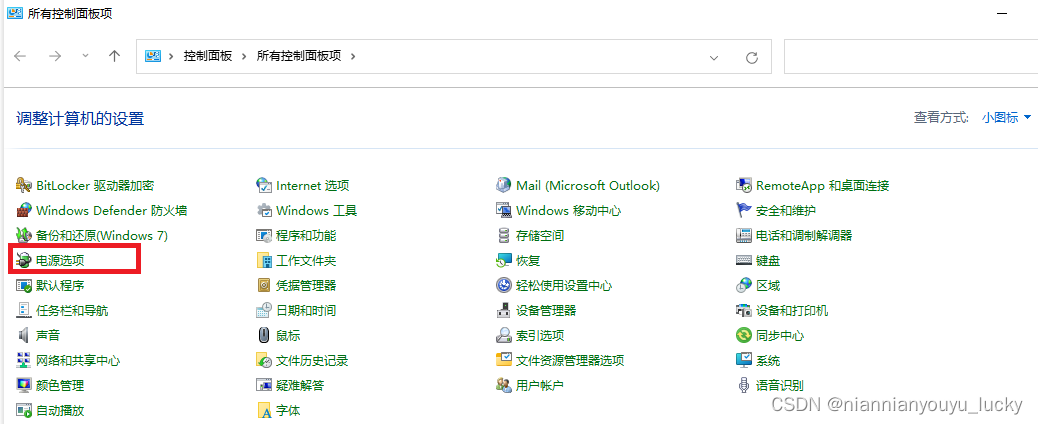The image size is (1038, 424).
Task: Expand chevron between 控制面板 and 所有控制面板项
Action: pos(244,56)
